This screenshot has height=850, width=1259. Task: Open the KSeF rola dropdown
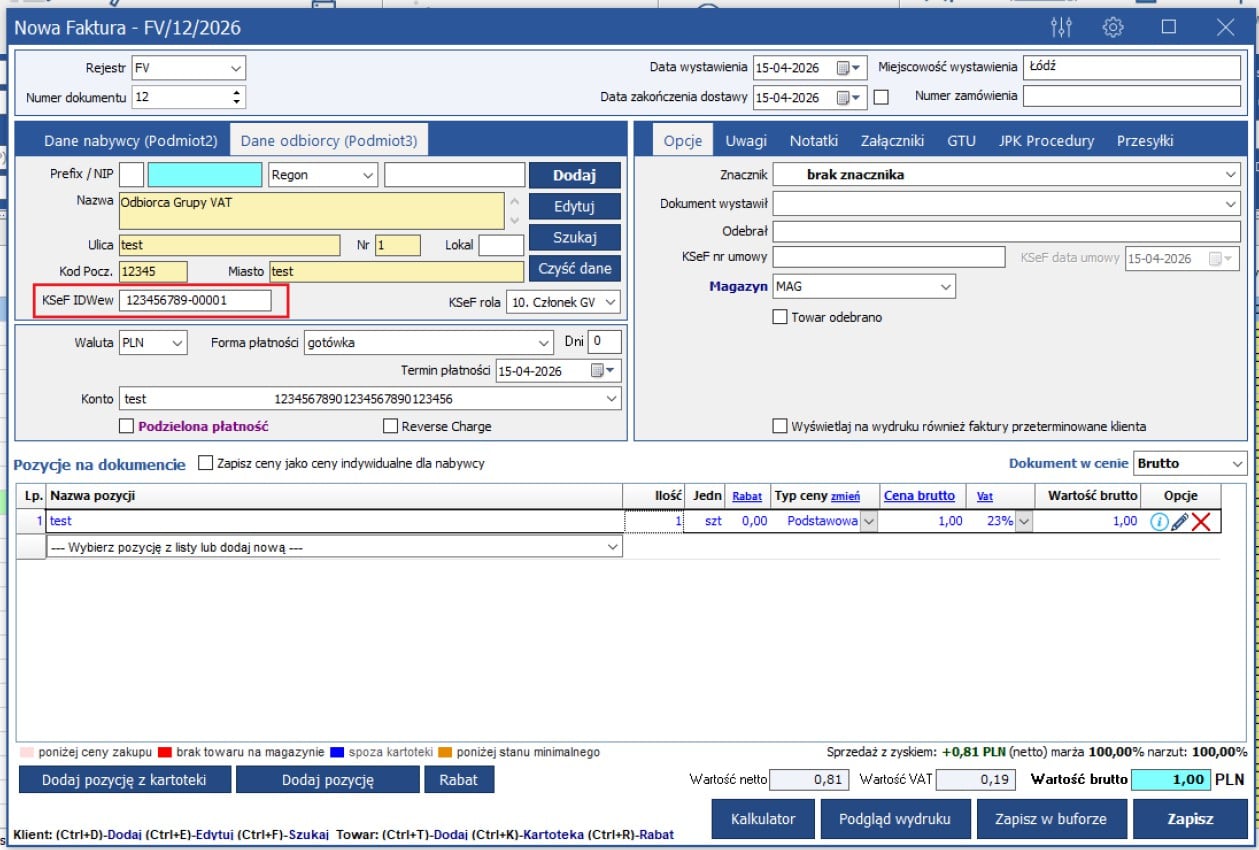[x=611, y=301]
